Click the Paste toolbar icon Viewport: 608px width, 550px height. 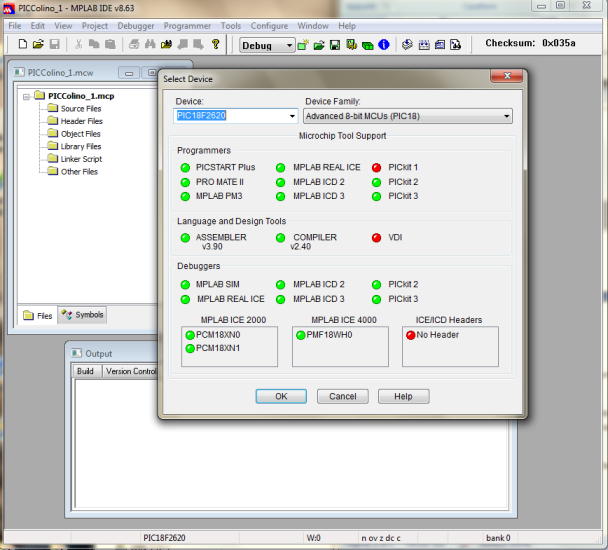point(111,44)
